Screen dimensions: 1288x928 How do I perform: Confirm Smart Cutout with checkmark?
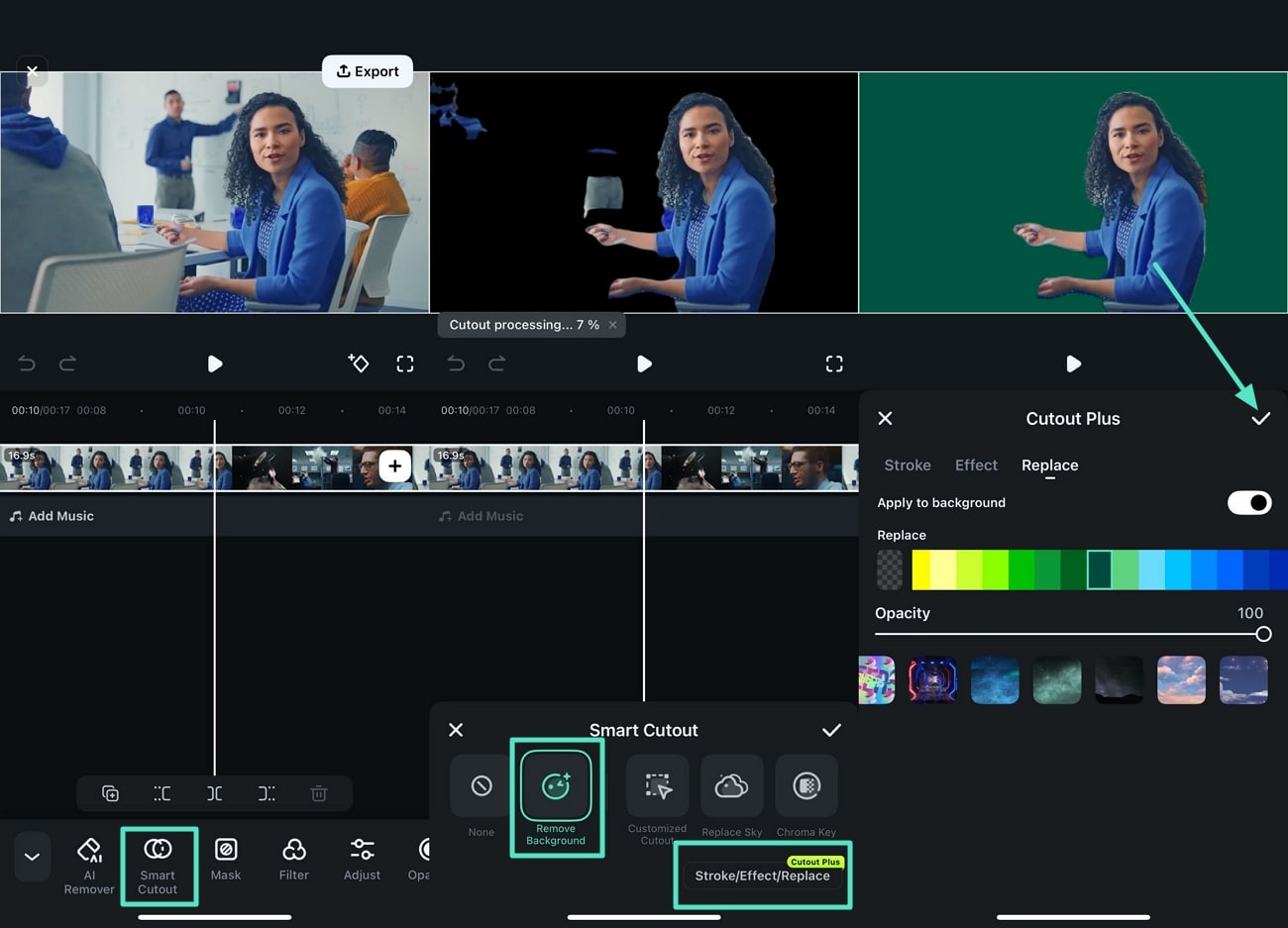(x=831, y=730)
